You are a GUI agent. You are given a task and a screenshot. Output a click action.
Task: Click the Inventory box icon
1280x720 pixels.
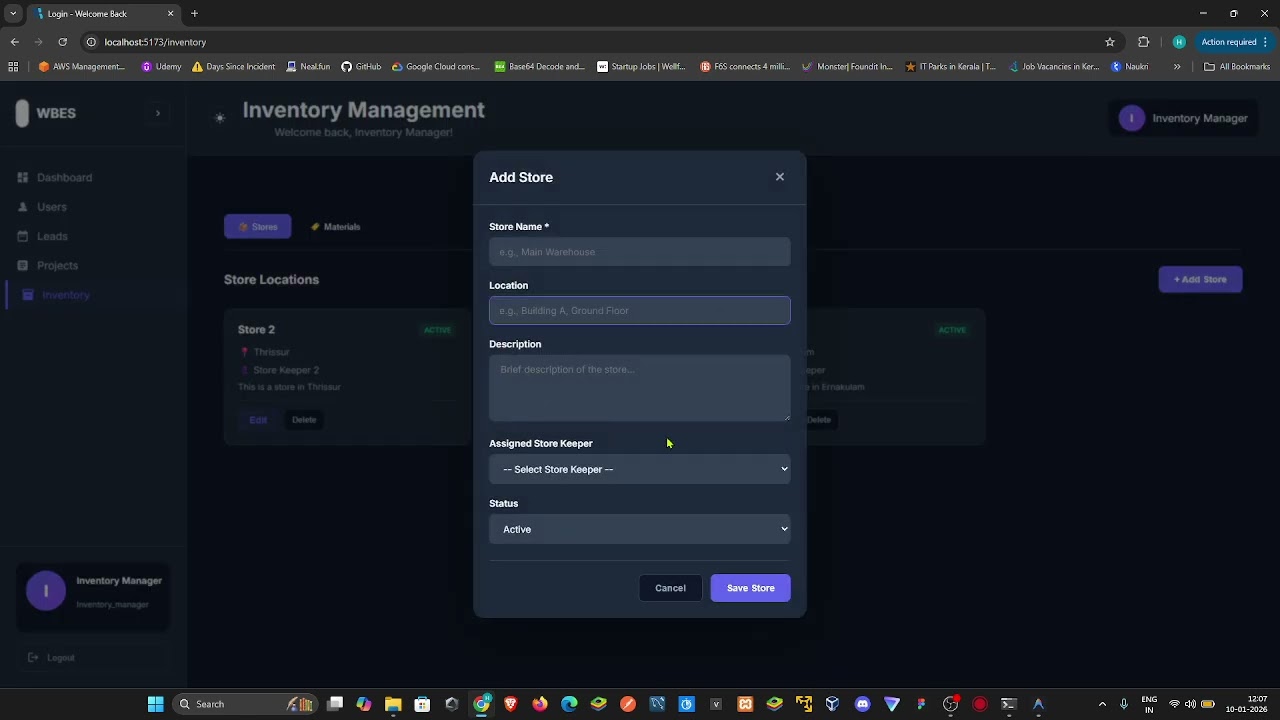pyautogui.click(x=28, y=295)
